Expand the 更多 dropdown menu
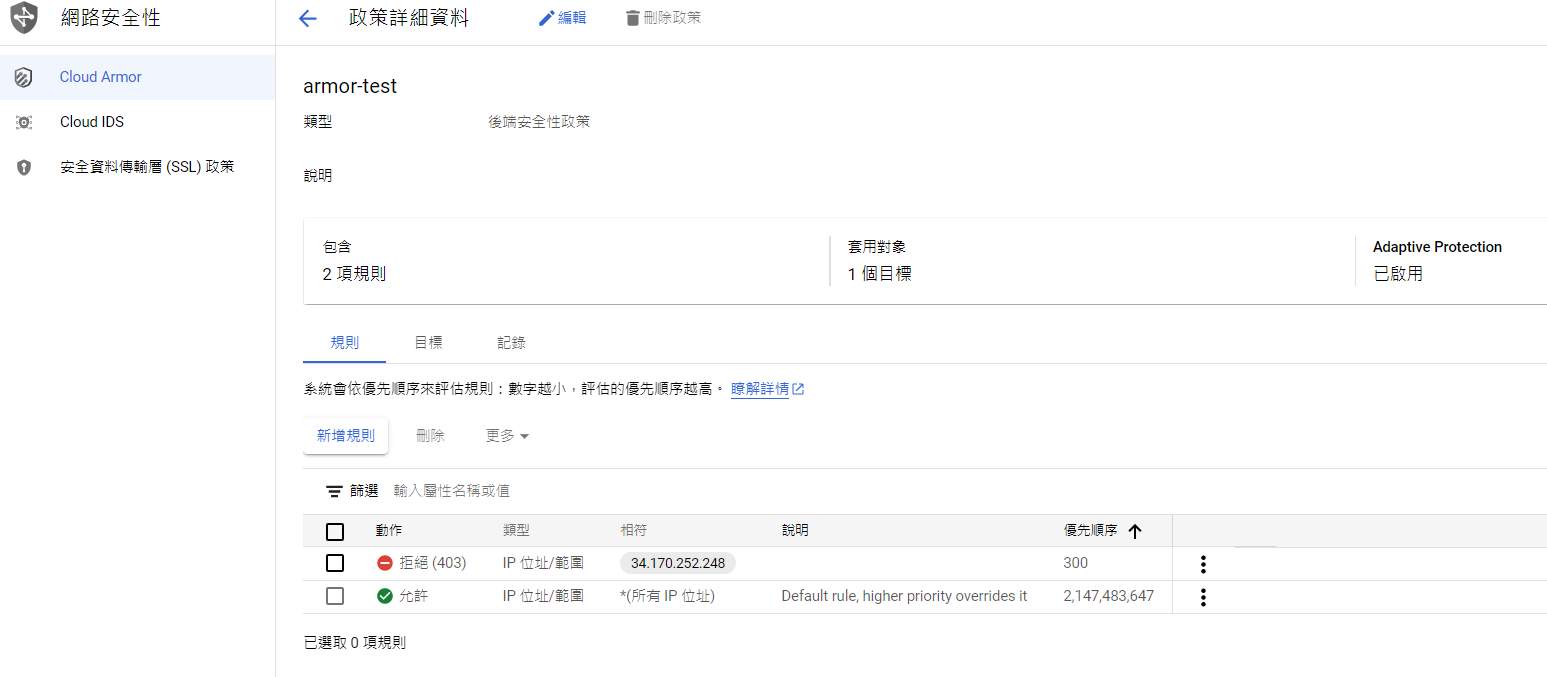Viewport: 1547px width, 677px height. coord(507,436)
